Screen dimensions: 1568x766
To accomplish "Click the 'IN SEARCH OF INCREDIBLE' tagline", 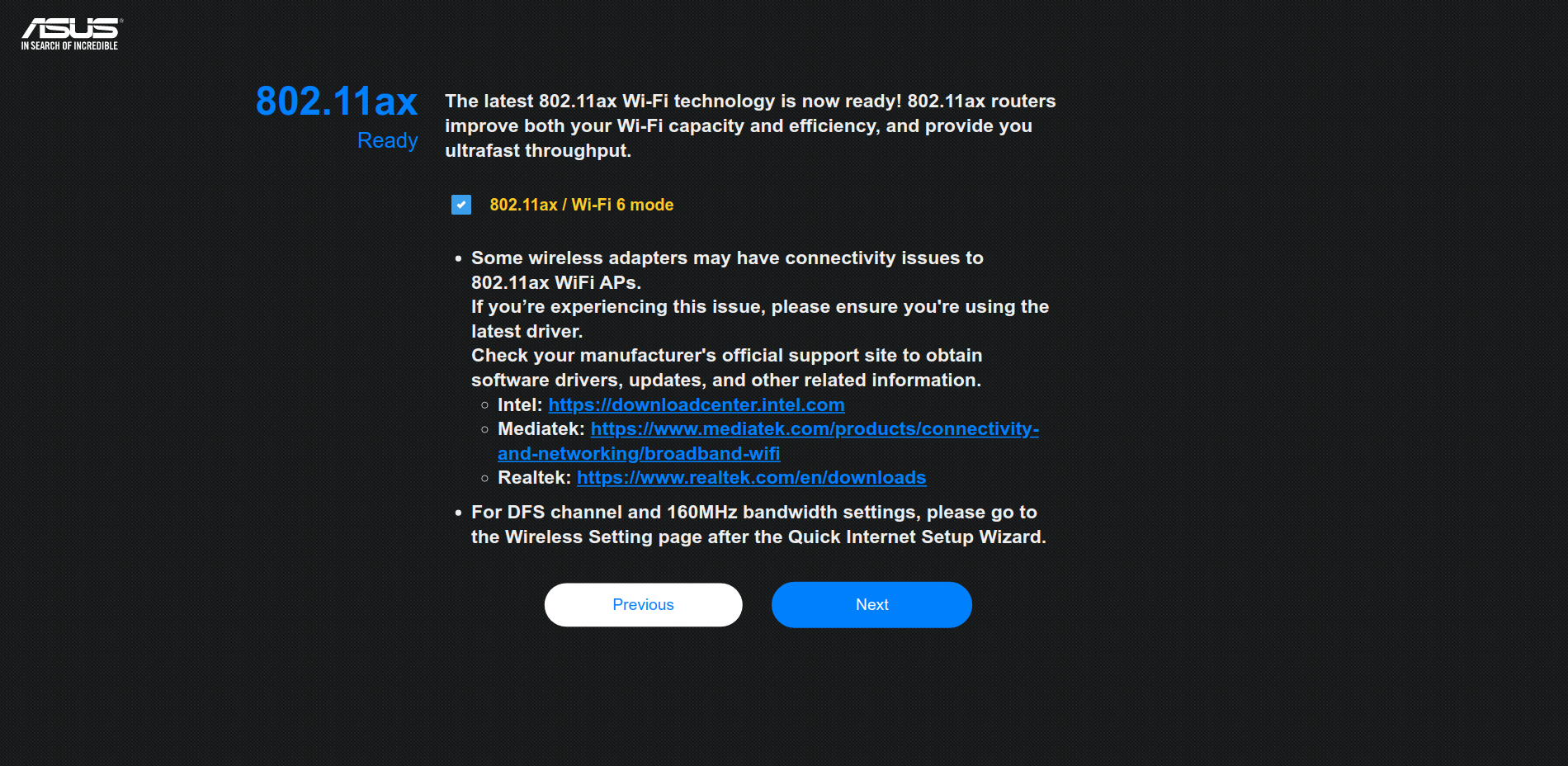I will click(69, 46).
